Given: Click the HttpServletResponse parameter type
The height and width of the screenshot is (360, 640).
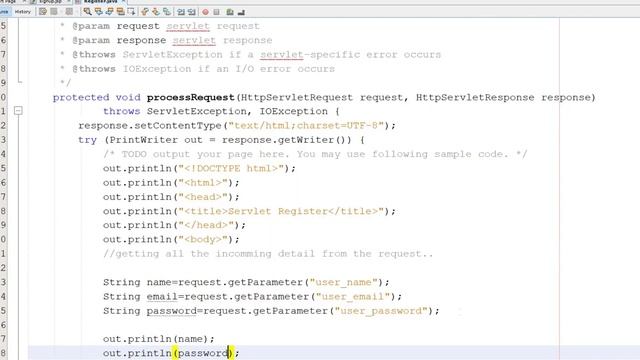Looking at the screenshot, I should pyautogui.click(x=475, y=98).
